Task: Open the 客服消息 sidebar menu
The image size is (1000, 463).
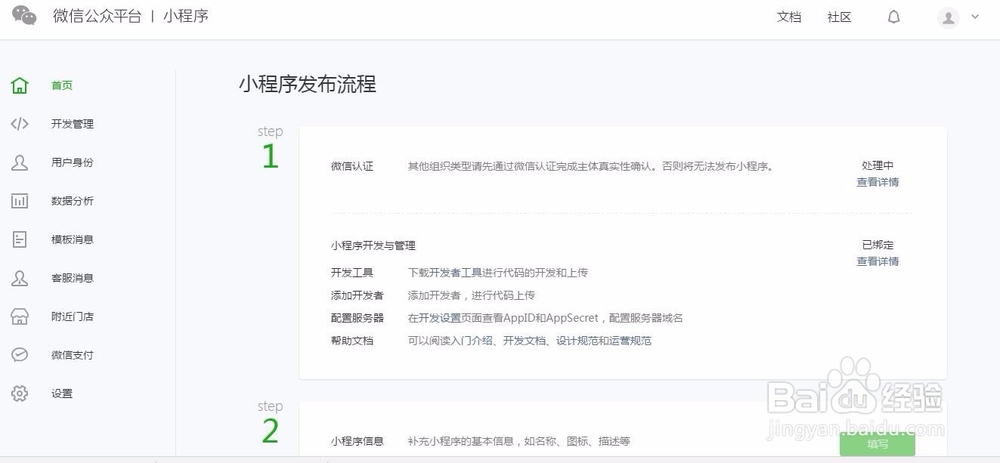Action: coord(72,278)
